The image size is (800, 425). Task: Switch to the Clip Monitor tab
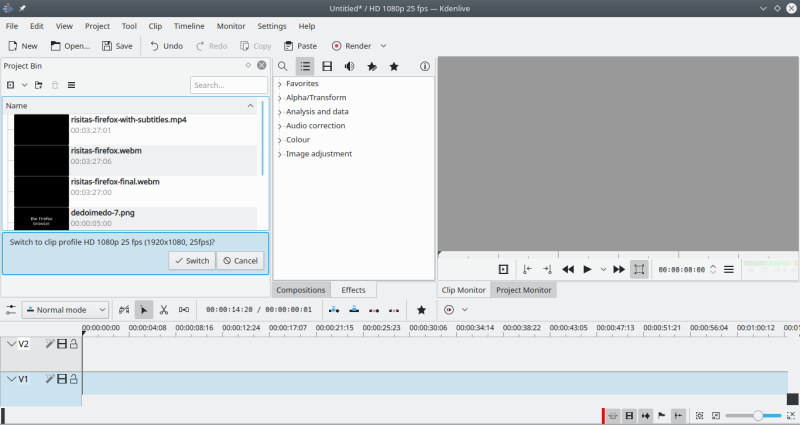464,290
